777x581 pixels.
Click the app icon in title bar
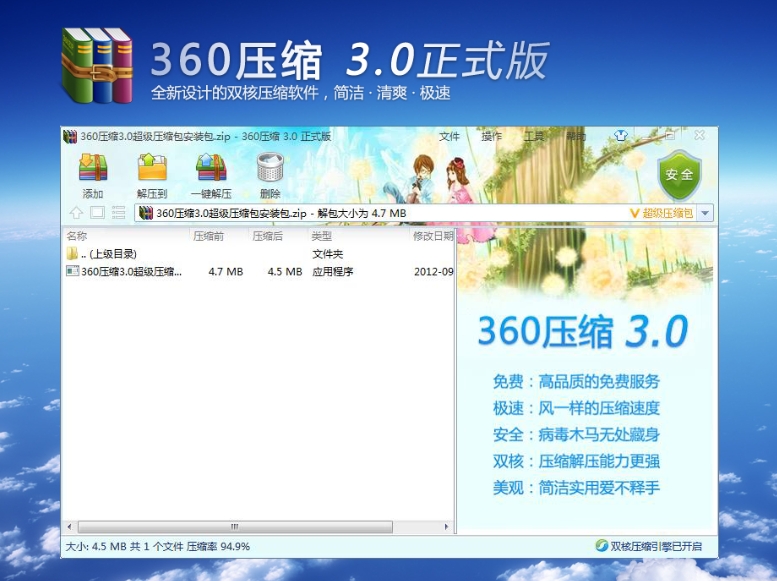click(x=70, y=136)
